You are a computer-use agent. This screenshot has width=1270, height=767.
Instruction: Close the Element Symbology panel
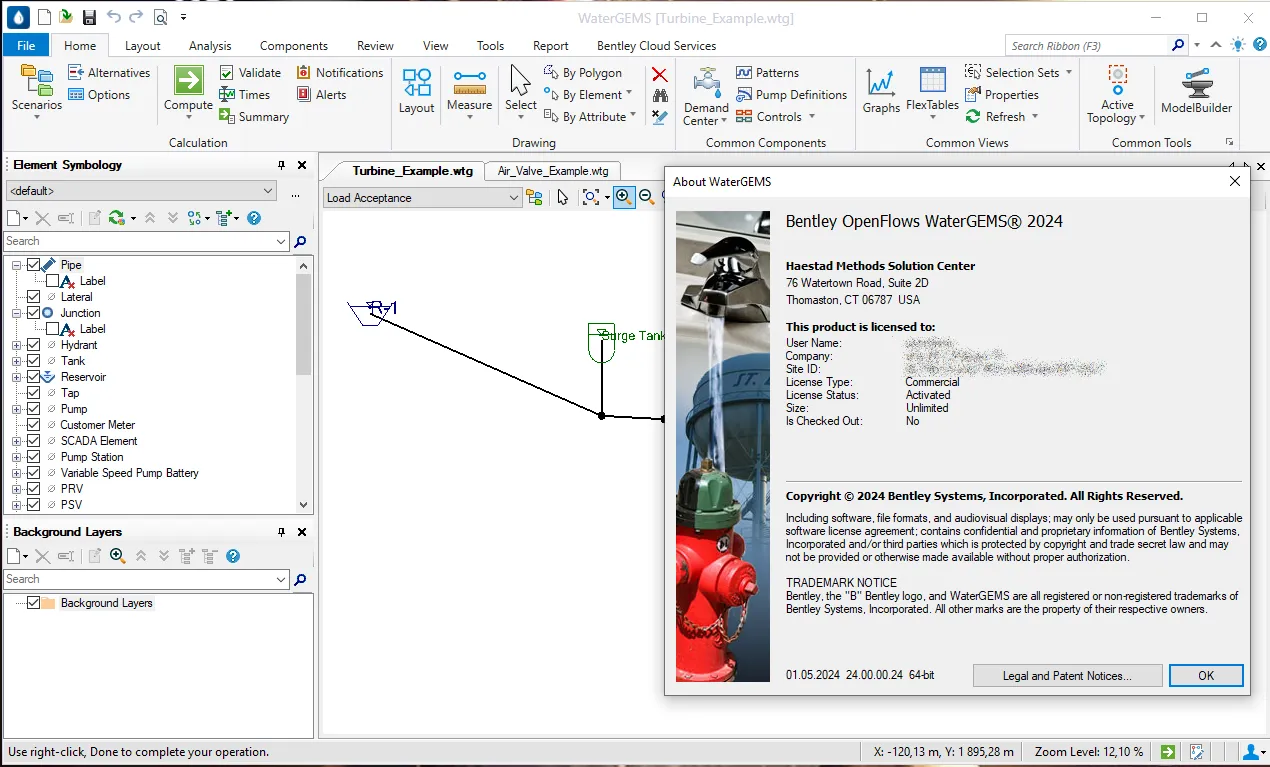tap(302, 165)
